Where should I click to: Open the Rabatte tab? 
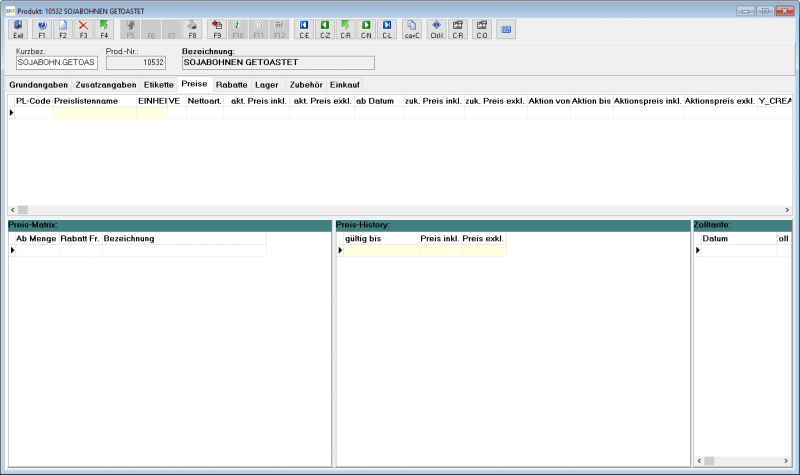[232, 85]
